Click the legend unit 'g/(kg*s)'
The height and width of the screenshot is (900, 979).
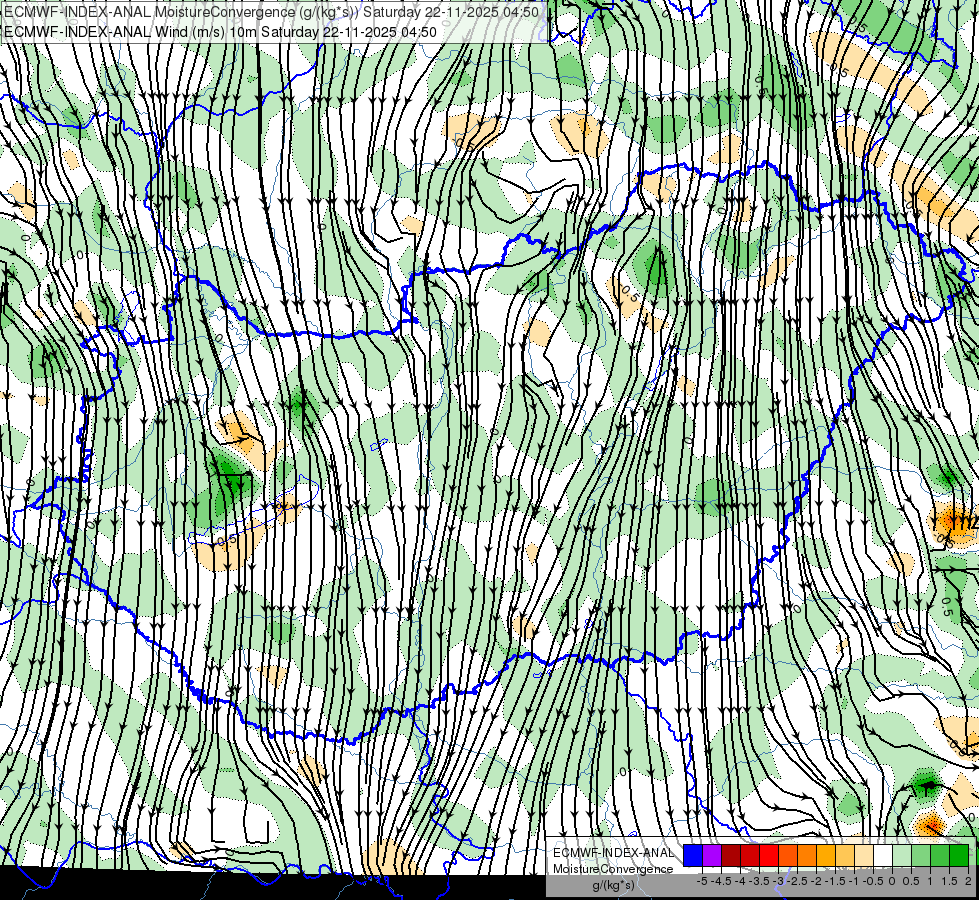coord(613,885)
